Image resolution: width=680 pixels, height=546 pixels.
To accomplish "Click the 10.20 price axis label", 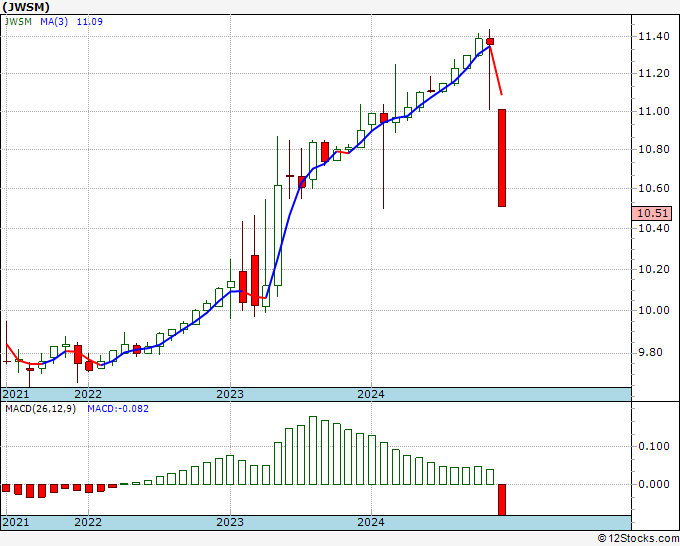I will click(654, 269).
